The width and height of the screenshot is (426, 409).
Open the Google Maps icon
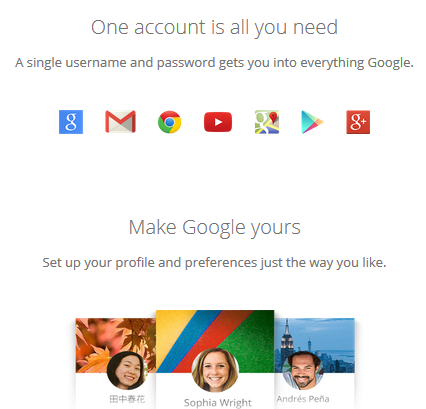coord(267,122)
